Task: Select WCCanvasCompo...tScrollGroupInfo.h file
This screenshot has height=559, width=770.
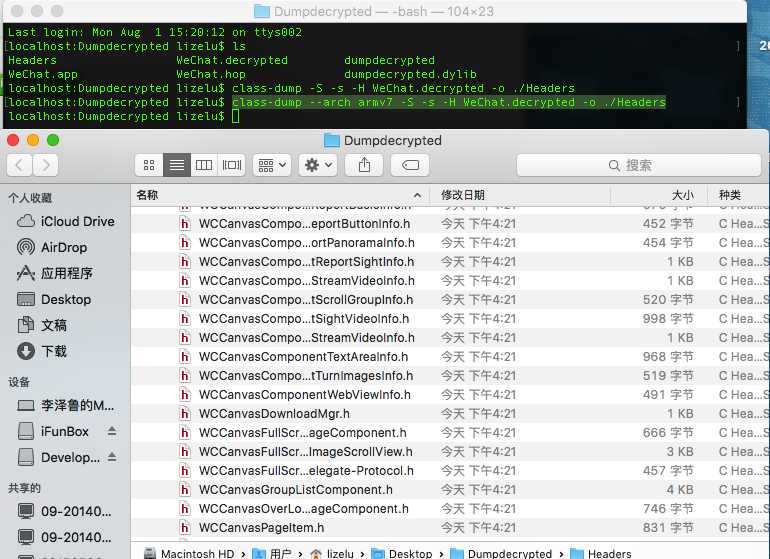Action: pos(450,300)
